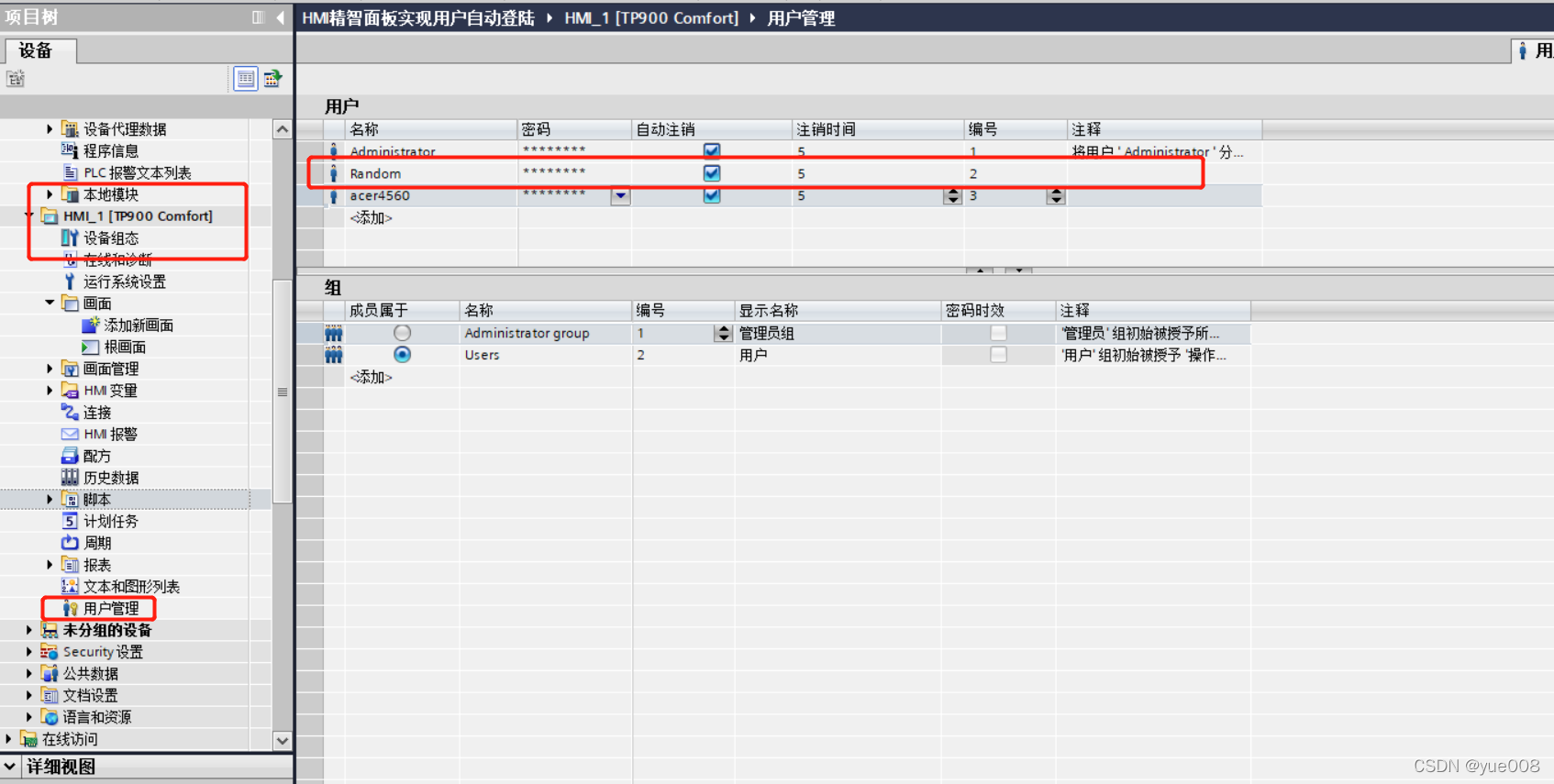Click <添加> in the users table
The width and height of the screenshot is (1554, 784).
(x=371, y=218)
